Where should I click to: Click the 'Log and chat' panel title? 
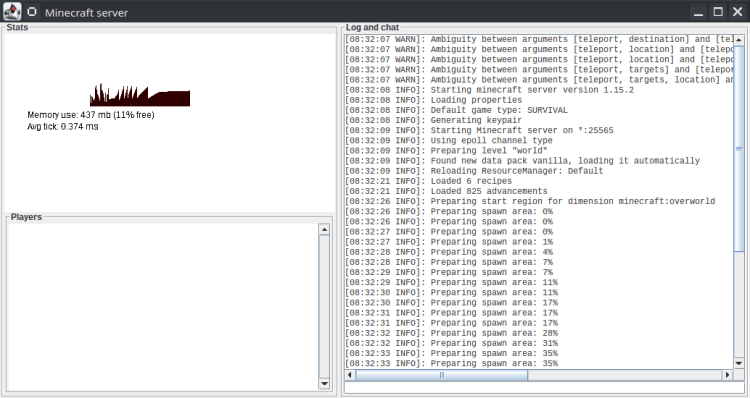[x=372, y=27]
